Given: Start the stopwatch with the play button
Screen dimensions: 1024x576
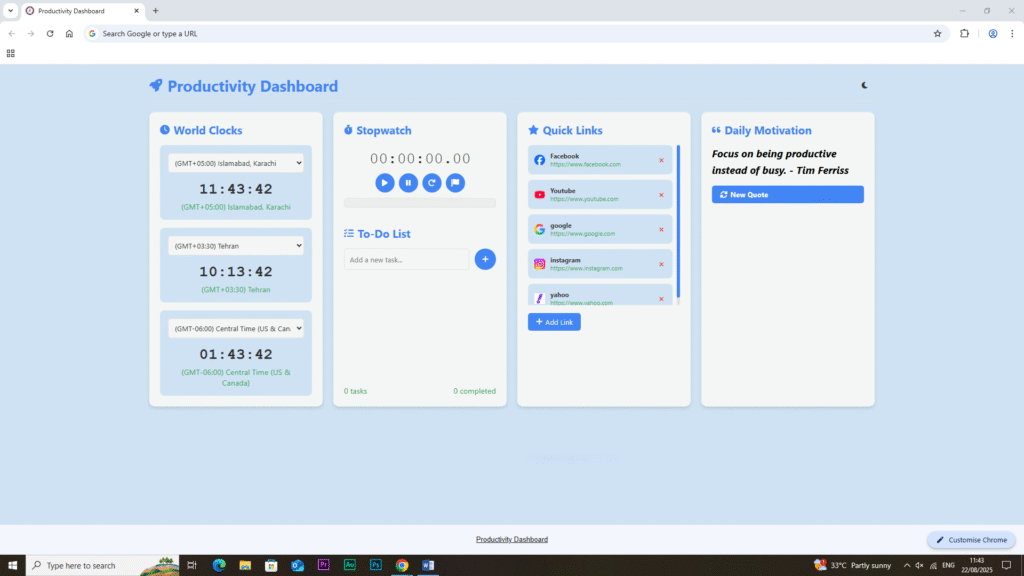Looking at the screenshot, I should tap(385, 182).
